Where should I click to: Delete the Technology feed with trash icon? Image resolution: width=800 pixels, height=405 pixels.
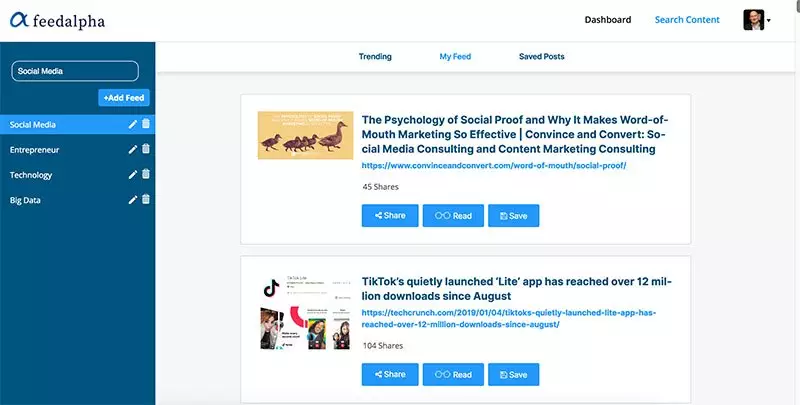(146, 174)
